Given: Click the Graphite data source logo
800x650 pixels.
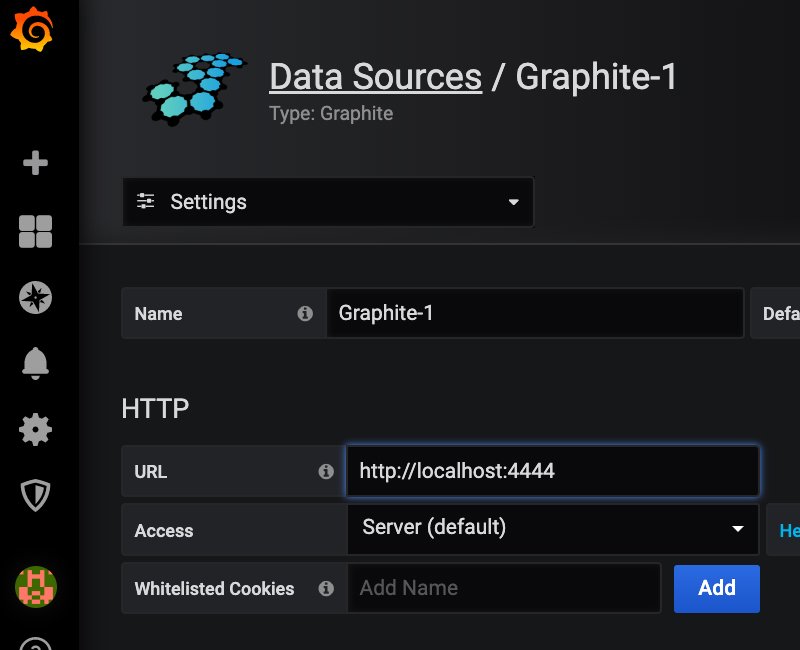Looking at the screenshot, I should (x=196, y=85).
